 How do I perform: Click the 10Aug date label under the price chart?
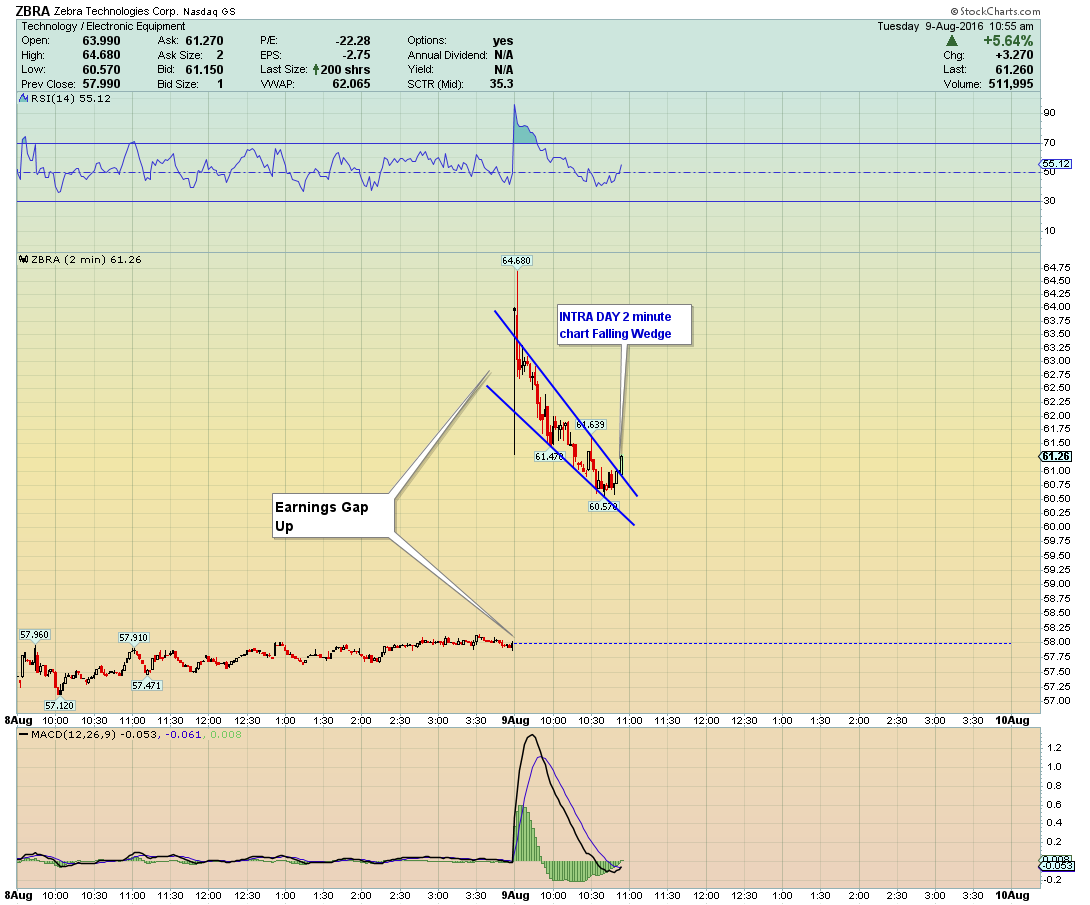click(x=1012, y=720)
